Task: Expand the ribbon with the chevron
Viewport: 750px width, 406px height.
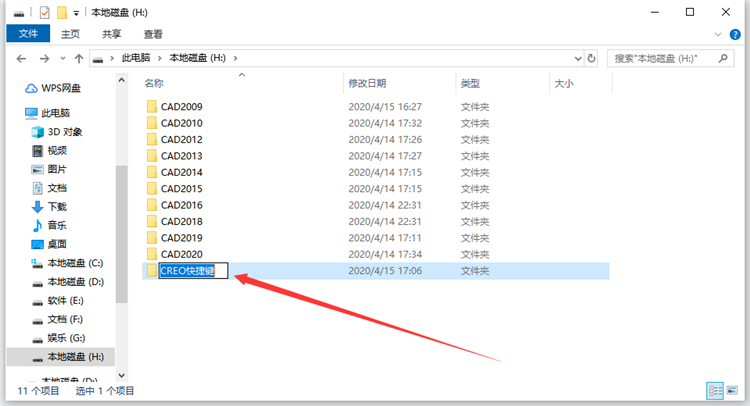Action: 717,34
